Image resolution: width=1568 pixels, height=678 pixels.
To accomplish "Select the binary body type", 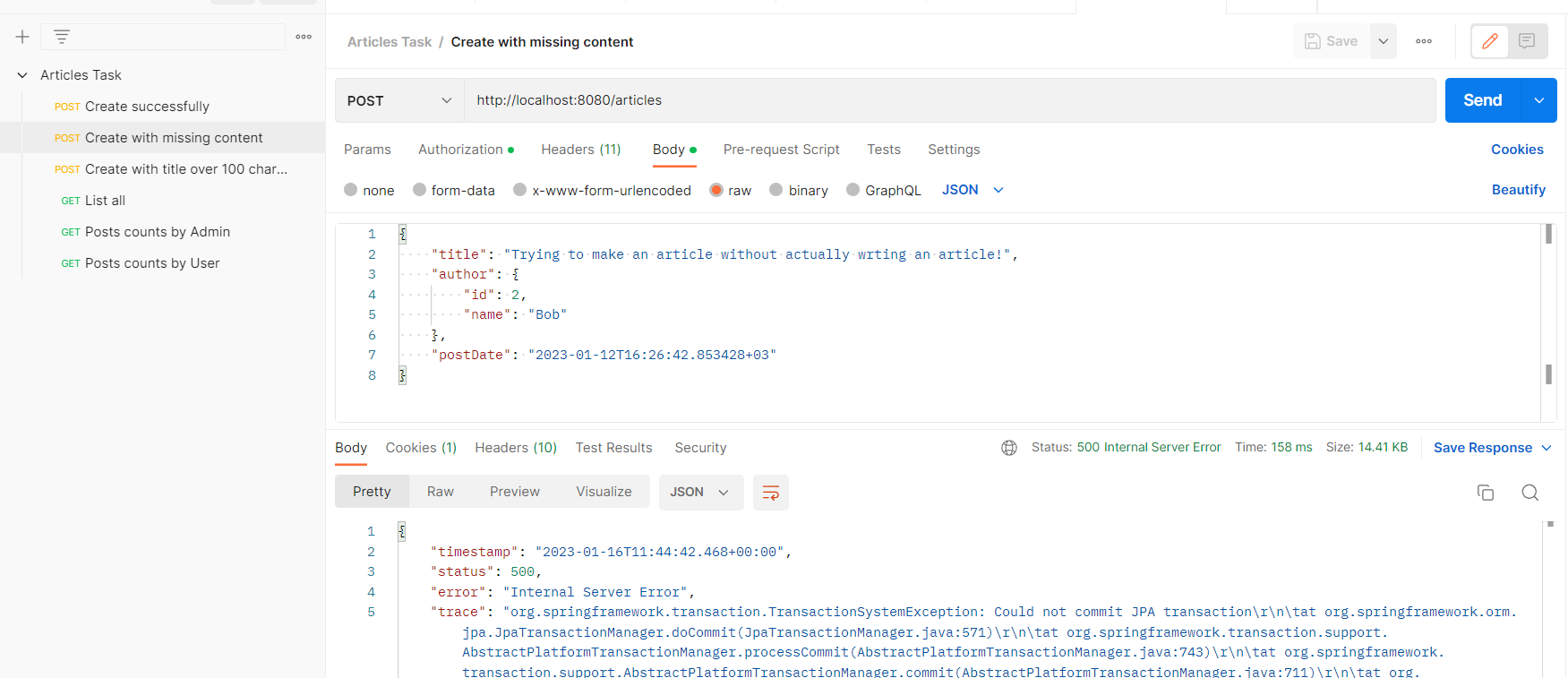I will coord(799,190).
